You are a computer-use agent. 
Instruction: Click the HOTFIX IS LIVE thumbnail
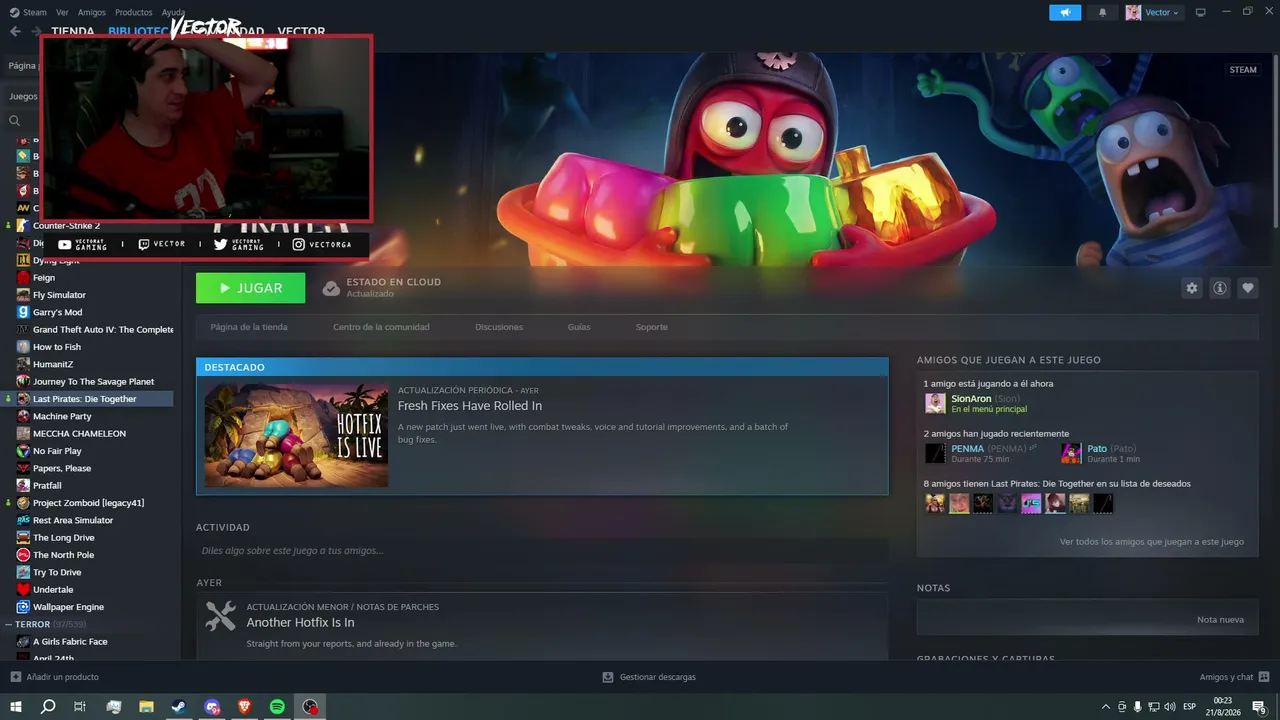click(296, 436)
